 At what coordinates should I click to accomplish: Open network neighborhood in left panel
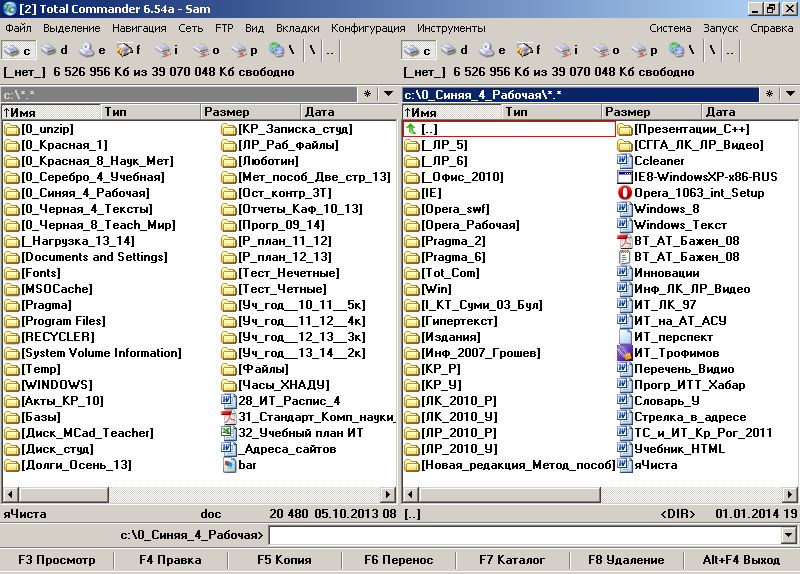pyautogui.click(x=282, y=51)
